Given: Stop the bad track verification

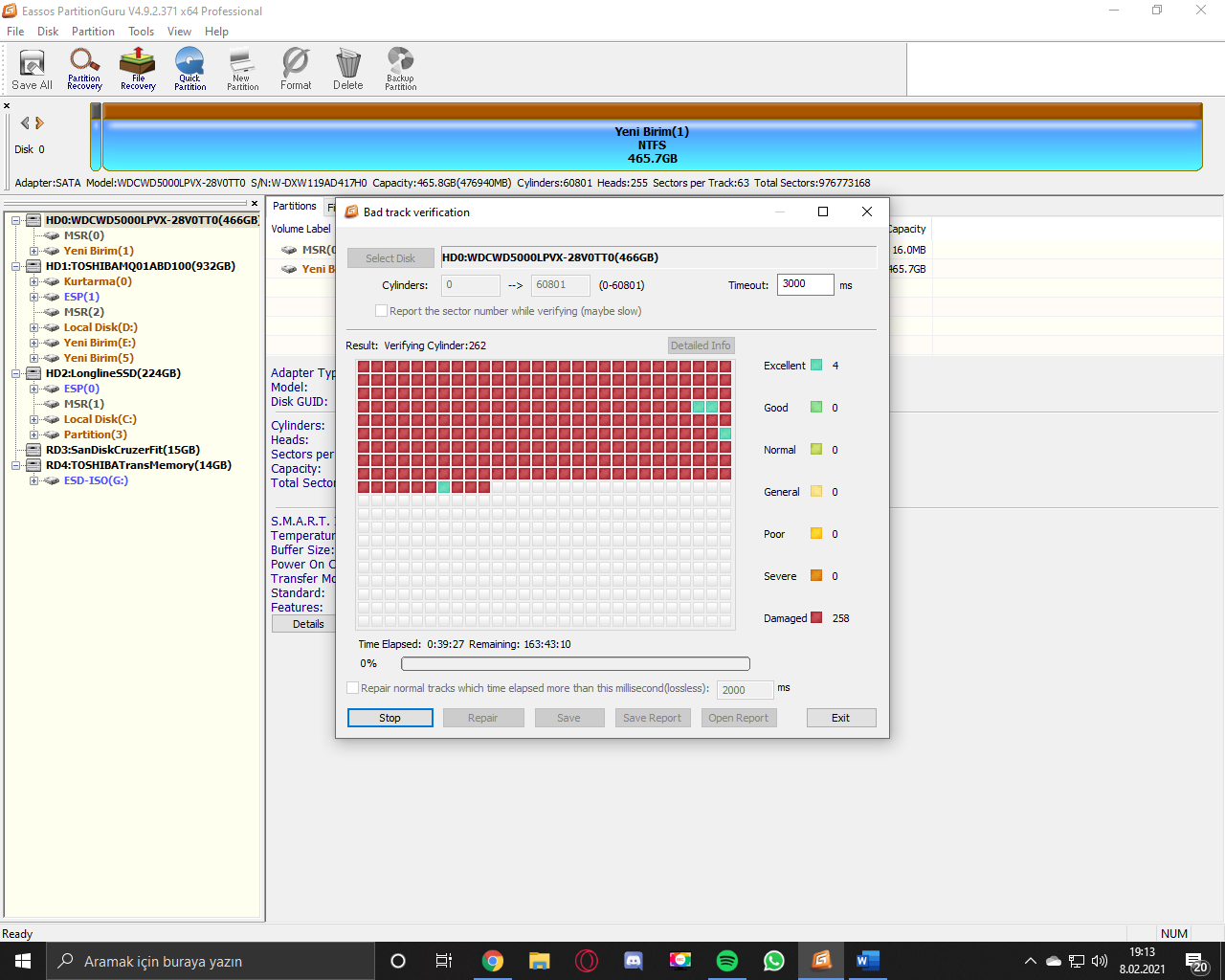Looking at the screenshot, I should coord(390,718).
